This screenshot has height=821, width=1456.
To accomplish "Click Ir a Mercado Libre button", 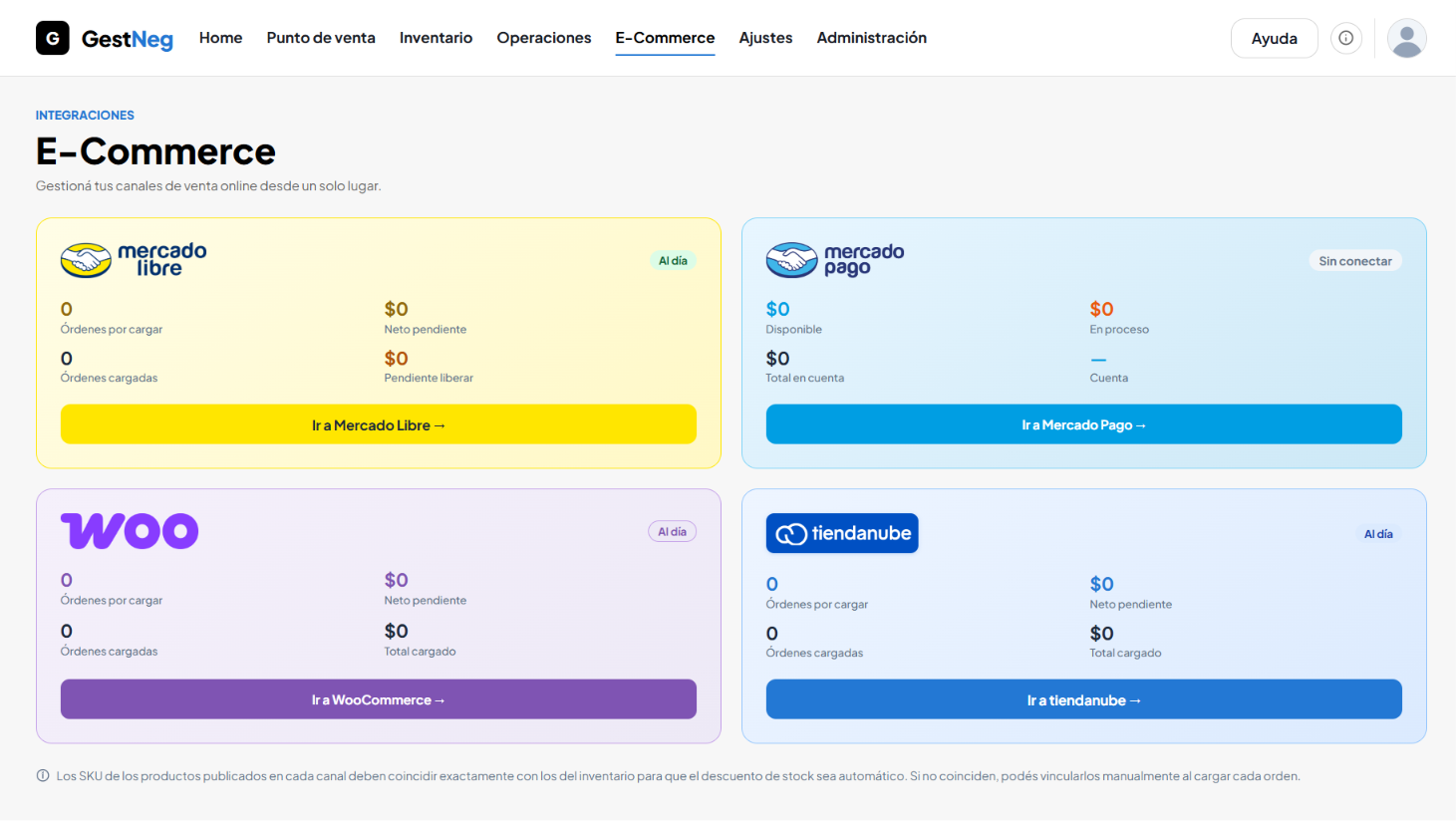I will click(x=379, y=424).
